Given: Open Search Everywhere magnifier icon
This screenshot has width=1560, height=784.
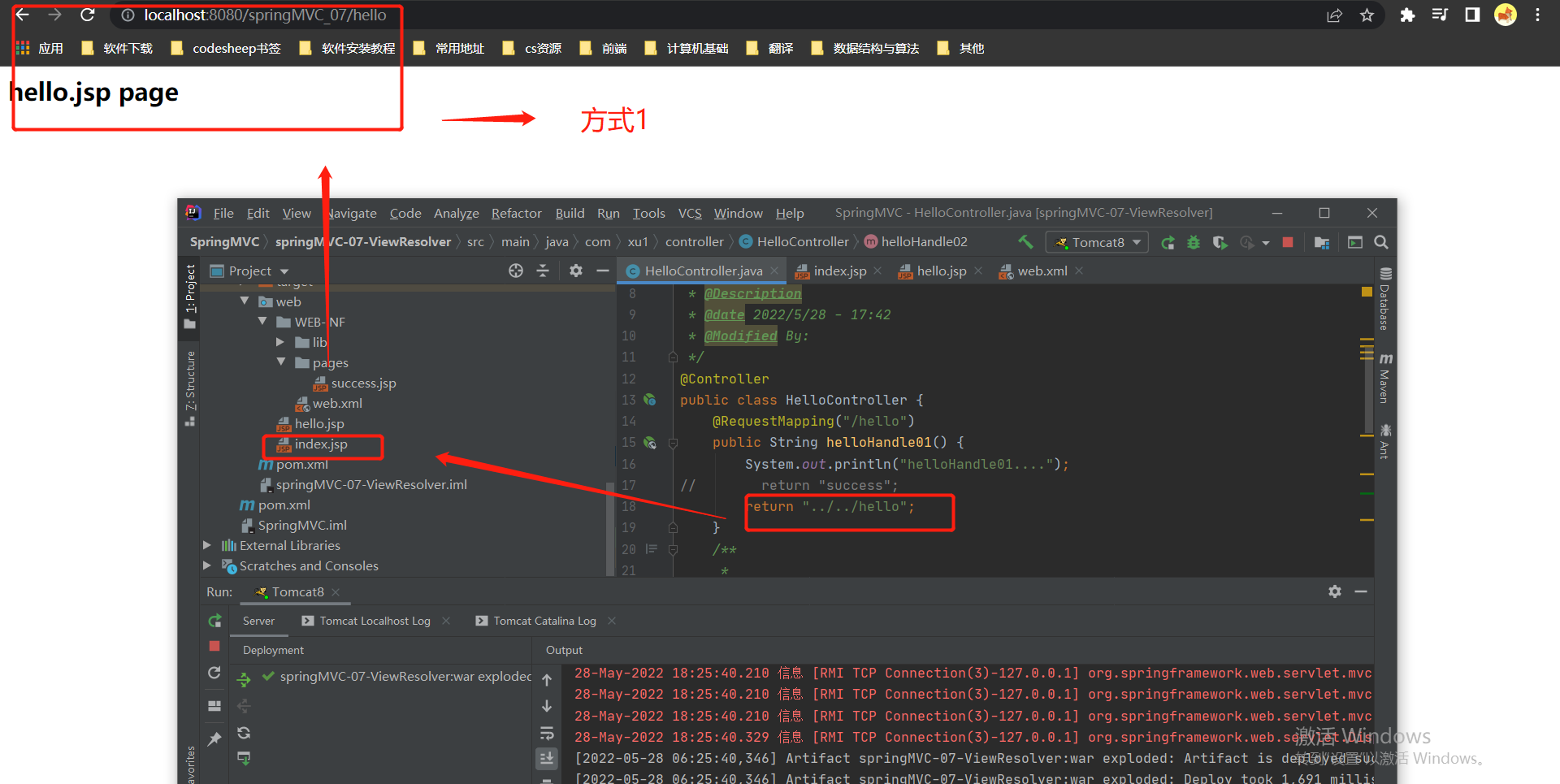Looking at the screenshot, I should pos(1380,242).
